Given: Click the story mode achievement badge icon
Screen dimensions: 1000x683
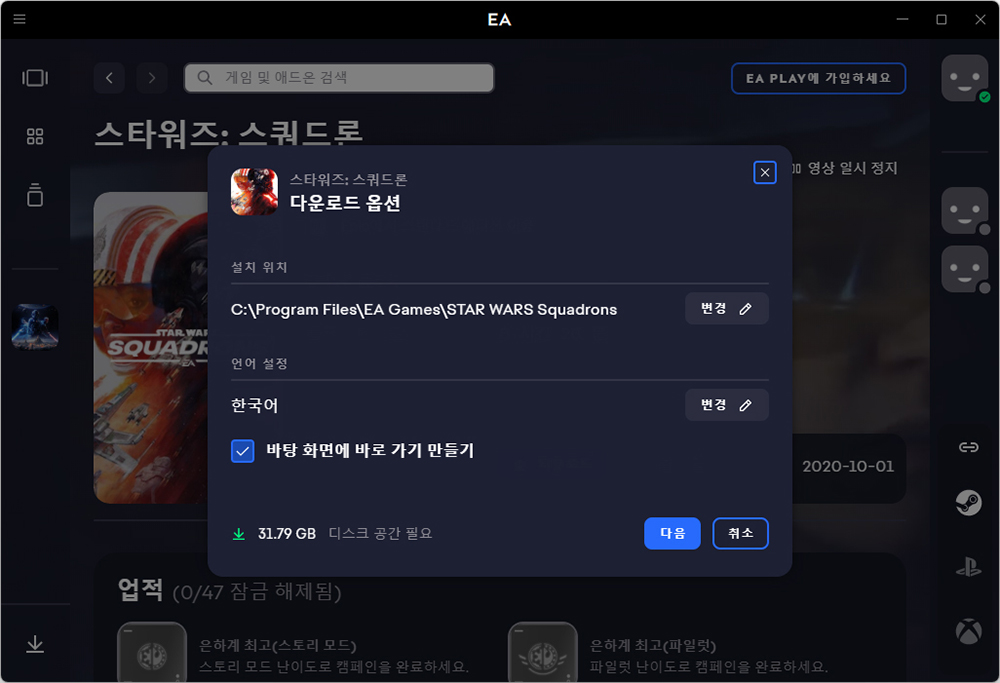Looking at the screenshot, I should click(x=152, y=652).
